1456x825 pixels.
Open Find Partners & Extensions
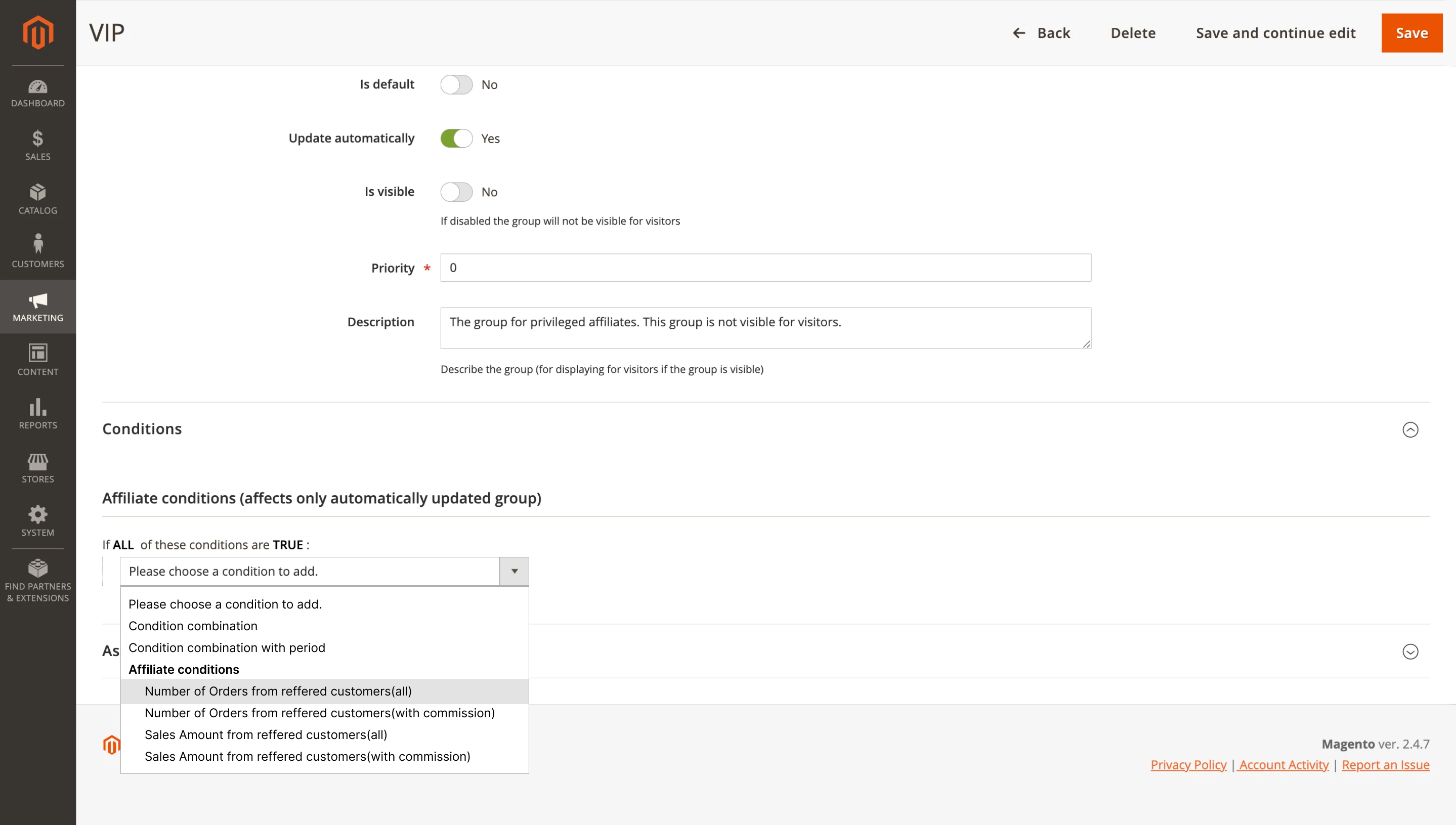click(37, 578)
